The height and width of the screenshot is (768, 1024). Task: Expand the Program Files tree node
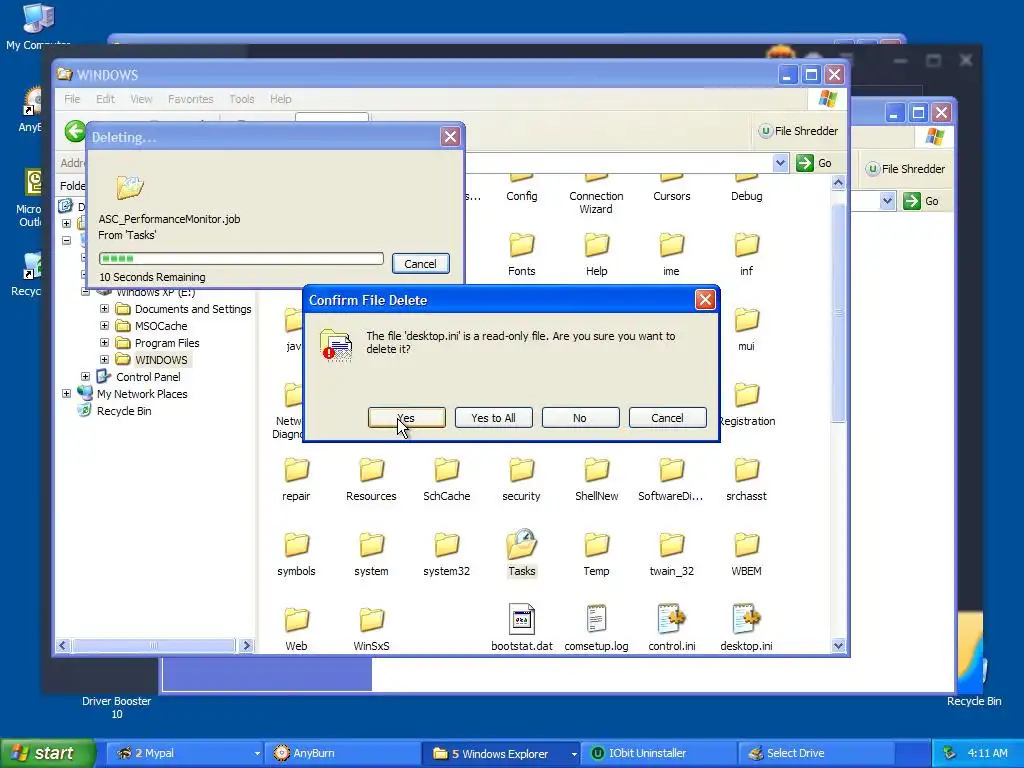[104, 342]
